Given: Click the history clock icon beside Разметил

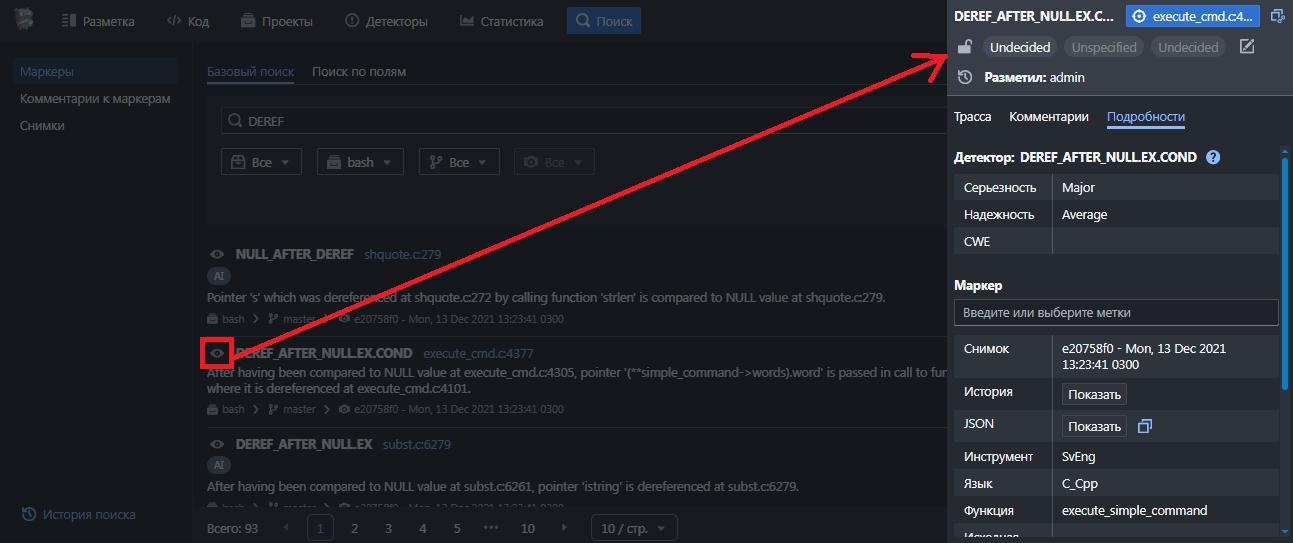Looking at the screenshot, I should (965, 77).
